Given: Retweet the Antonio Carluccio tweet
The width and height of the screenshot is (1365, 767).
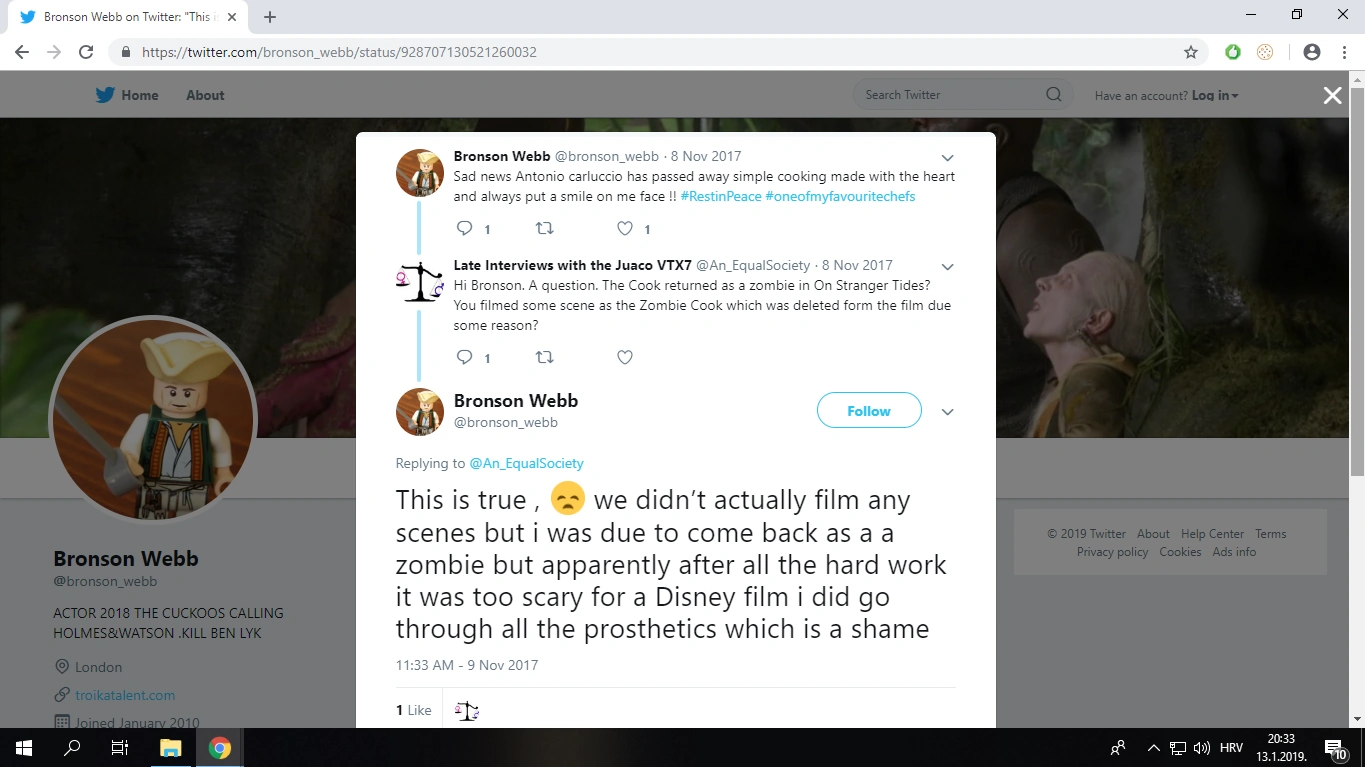Looking at the screenshot, I should click(x=544, y=229).
